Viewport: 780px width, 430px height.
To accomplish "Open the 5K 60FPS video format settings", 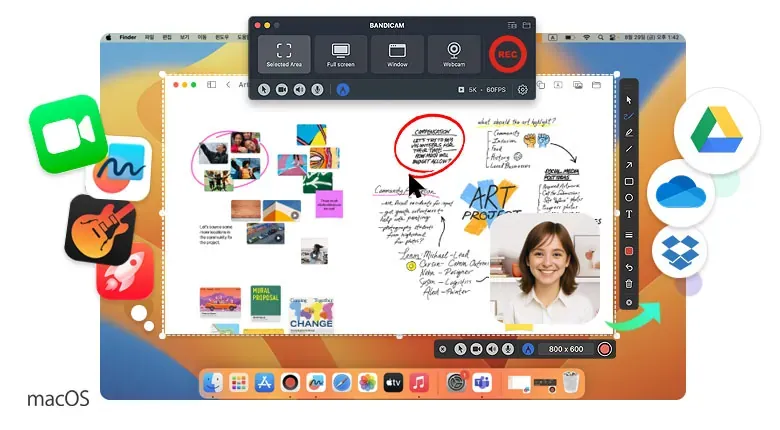I will pyautogui.click(x=482, y=90).
